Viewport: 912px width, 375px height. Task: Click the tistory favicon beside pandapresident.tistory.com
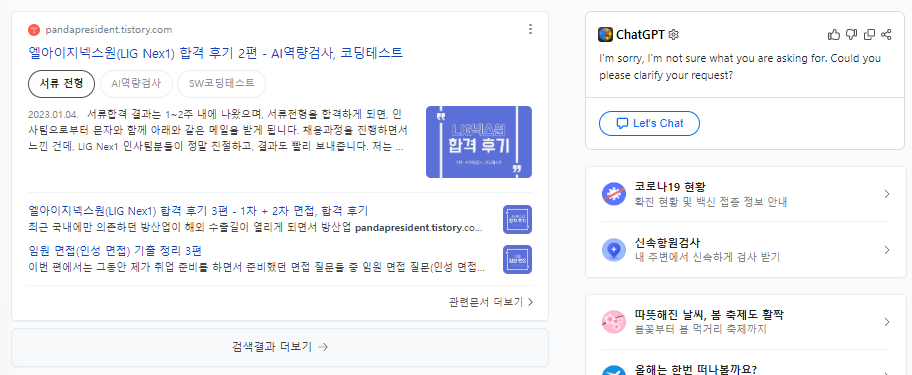point(34,30)
